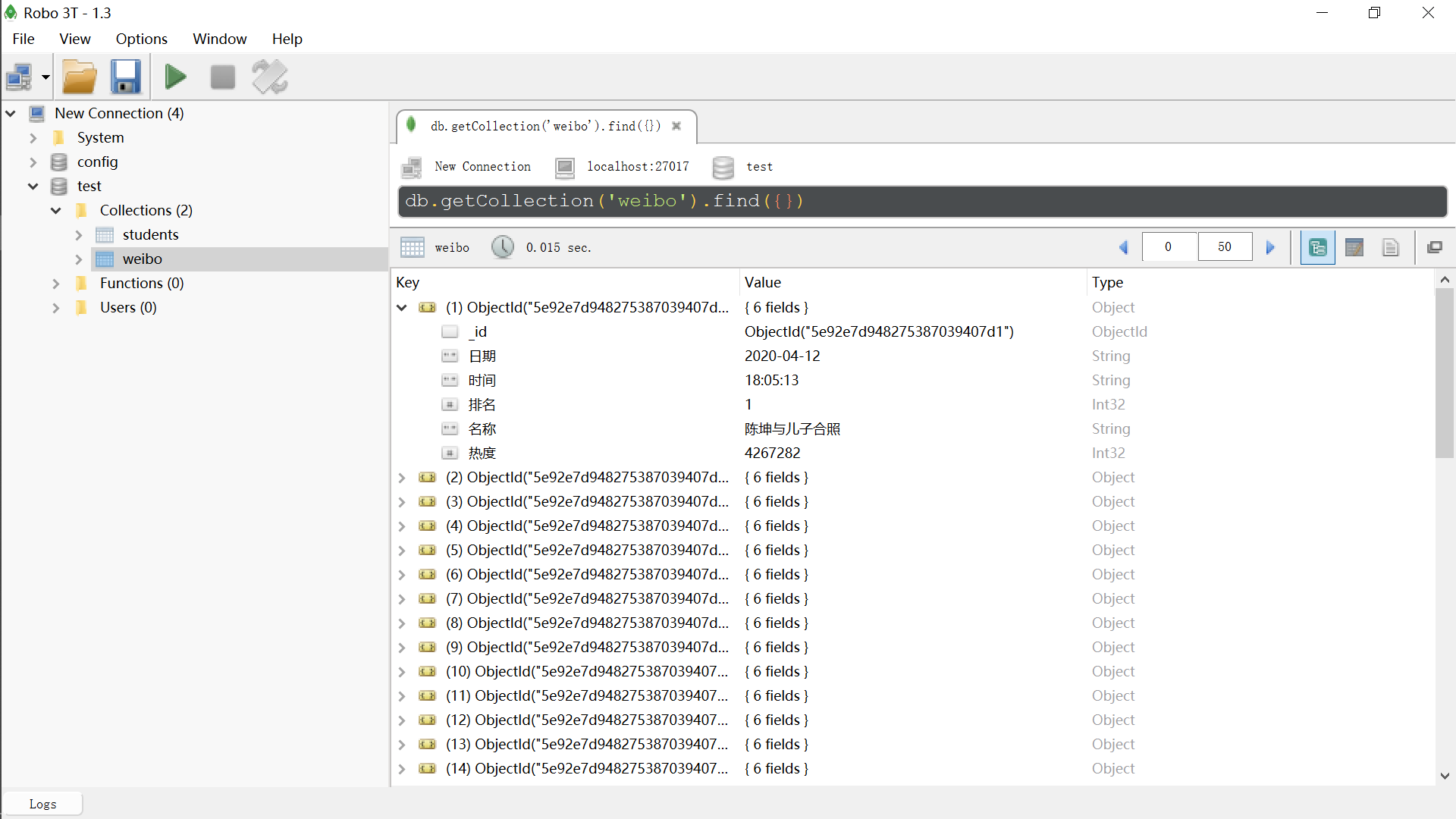Select the _id field row
Viewport: 1456px width, 819px height.
[913, 332]
